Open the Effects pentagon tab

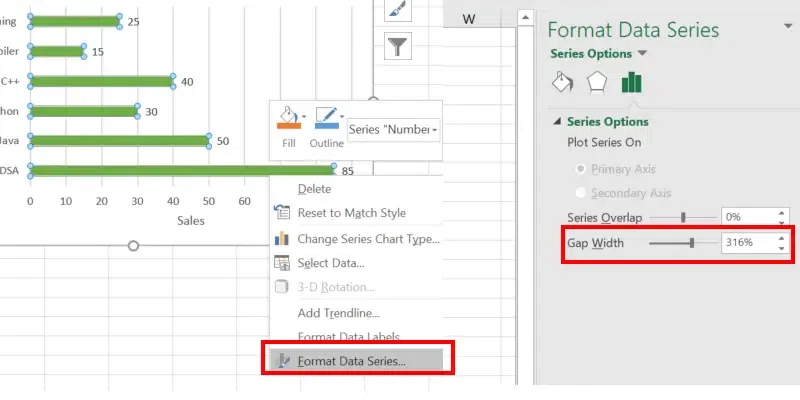pos(596,82)
